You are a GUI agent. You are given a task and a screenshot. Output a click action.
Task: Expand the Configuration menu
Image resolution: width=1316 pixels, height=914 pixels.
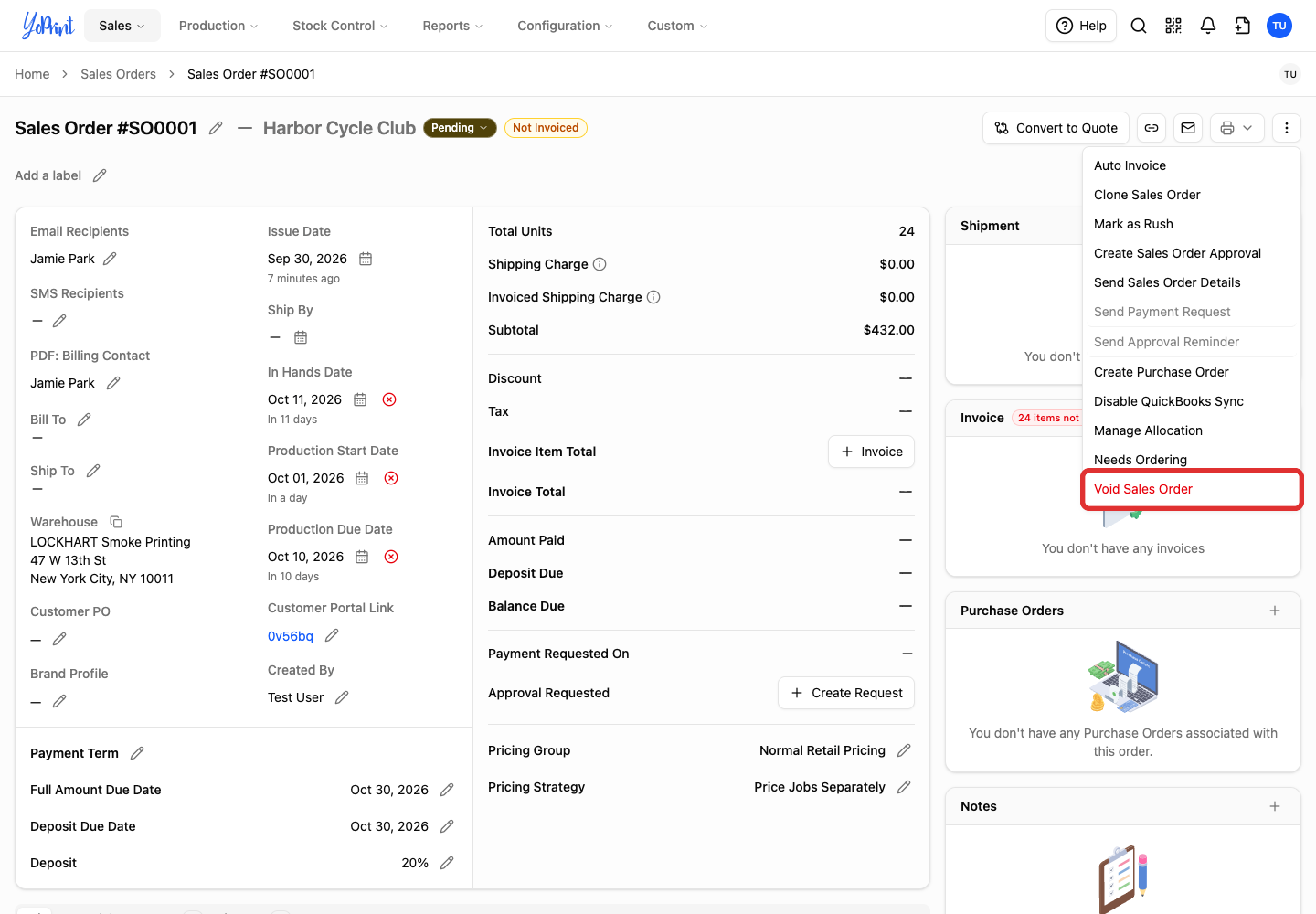click(565, 26)
